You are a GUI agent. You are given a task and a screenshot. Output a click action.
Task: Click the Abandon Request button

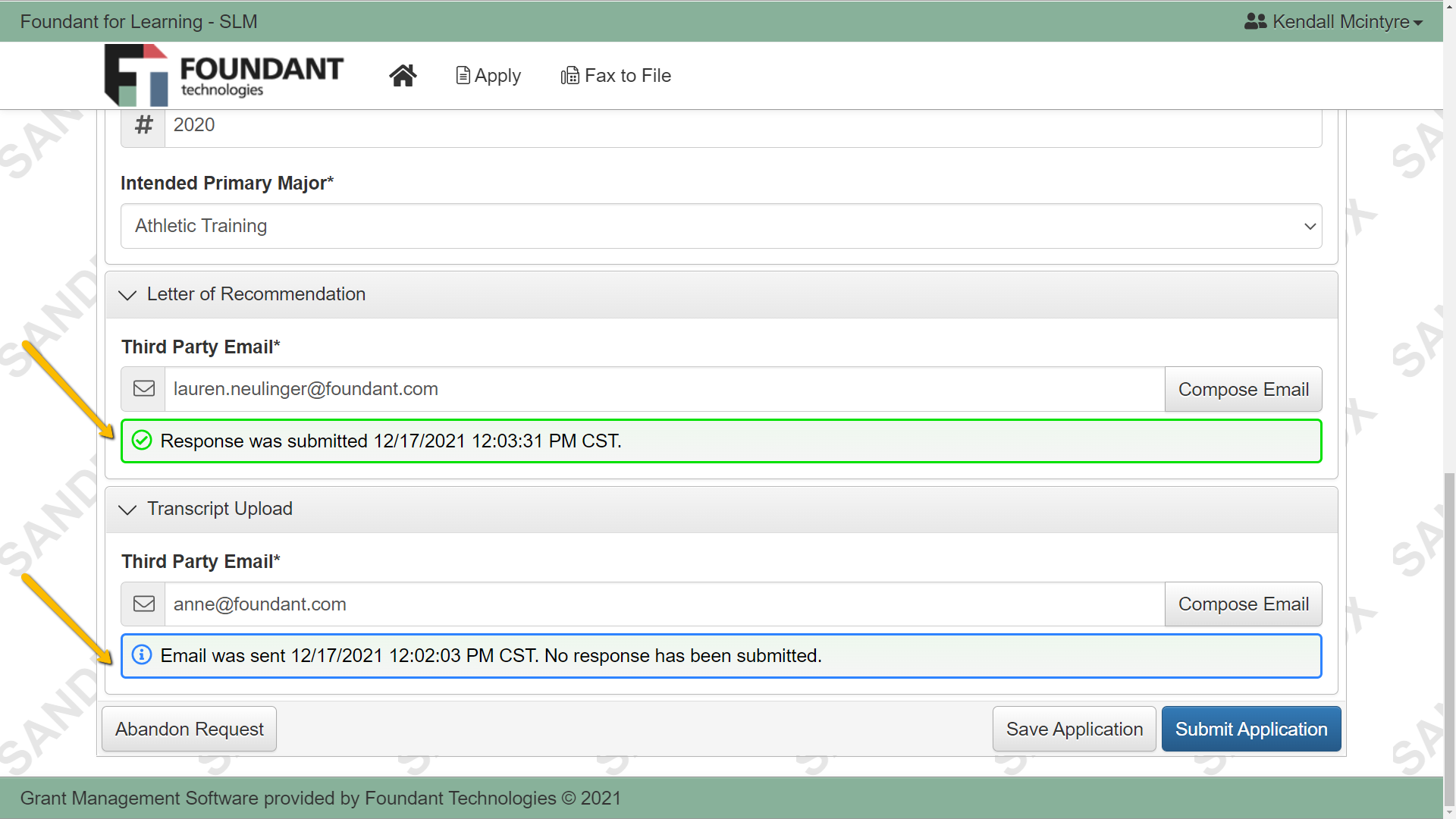(x=189, y=729)
